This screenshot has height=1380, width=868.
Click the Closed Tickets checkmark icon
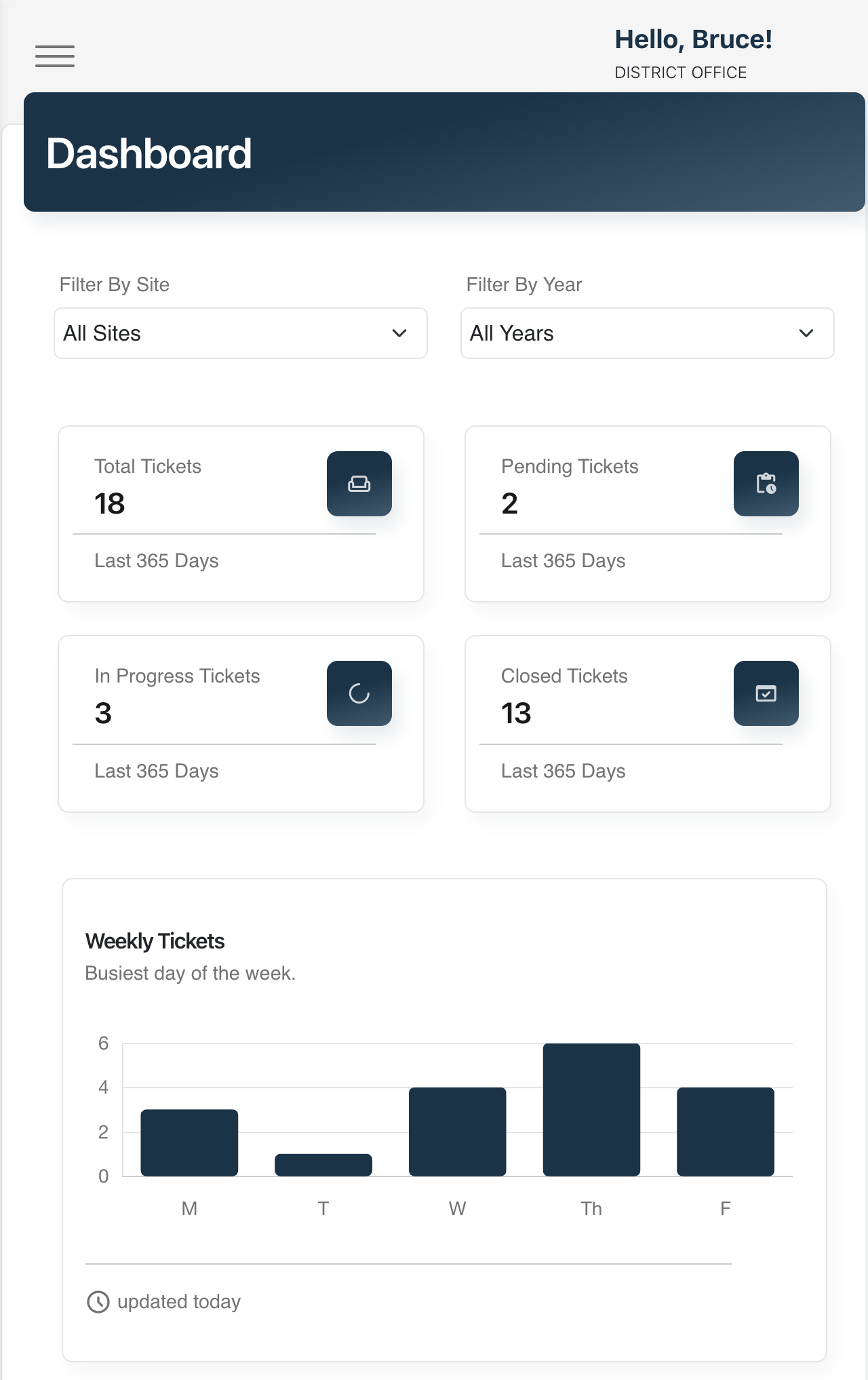[x=766, y=693]
